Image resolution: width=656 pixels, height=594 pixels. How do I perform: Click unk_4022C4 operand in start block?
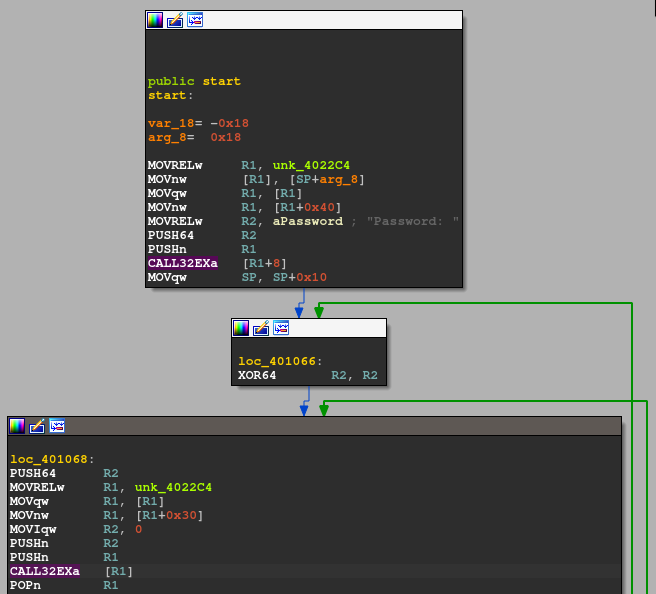pyautogui.click(x=311, y=165)
